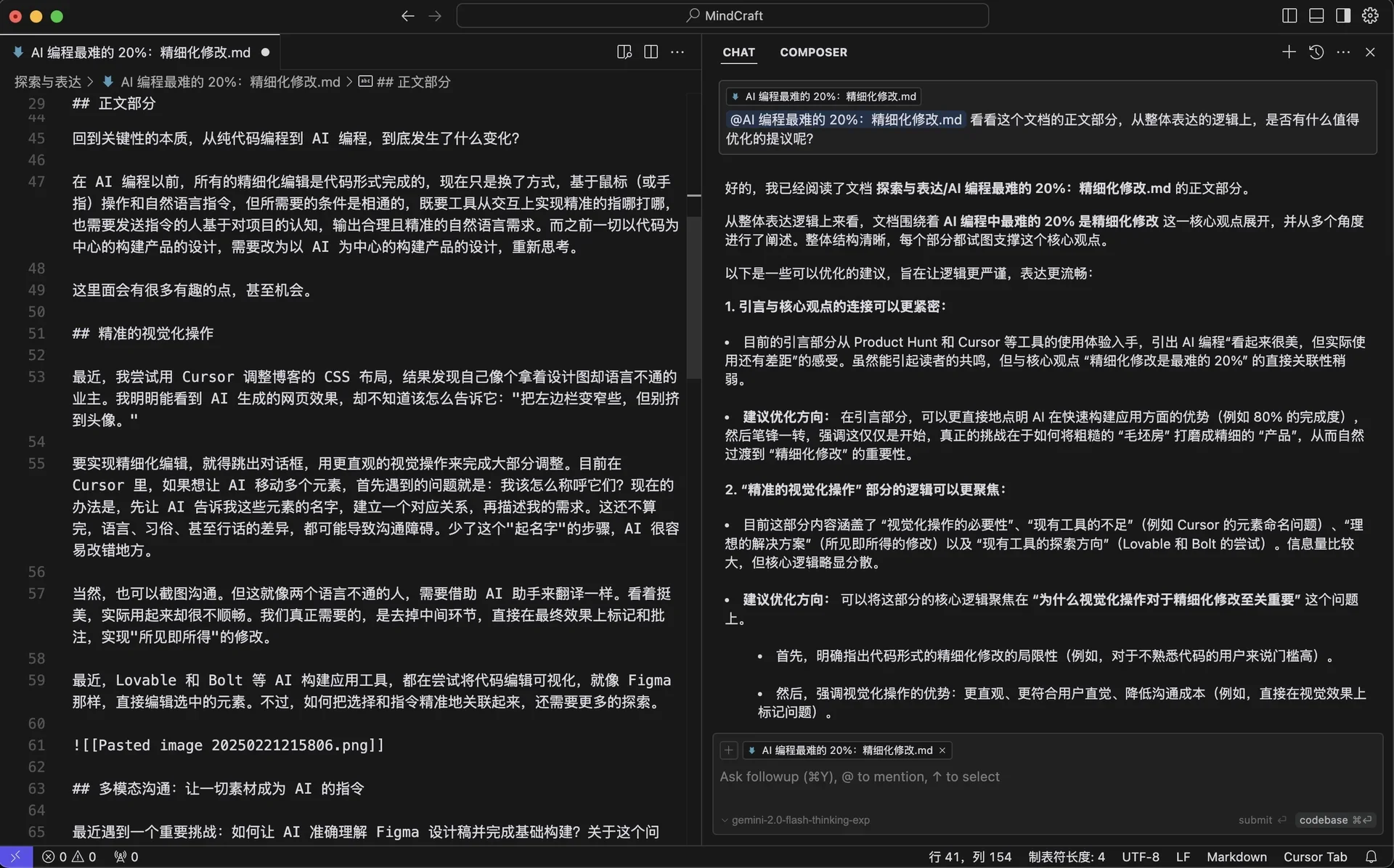Open markdown preview to the side
1394x868 pixels.
pos(624,52)
